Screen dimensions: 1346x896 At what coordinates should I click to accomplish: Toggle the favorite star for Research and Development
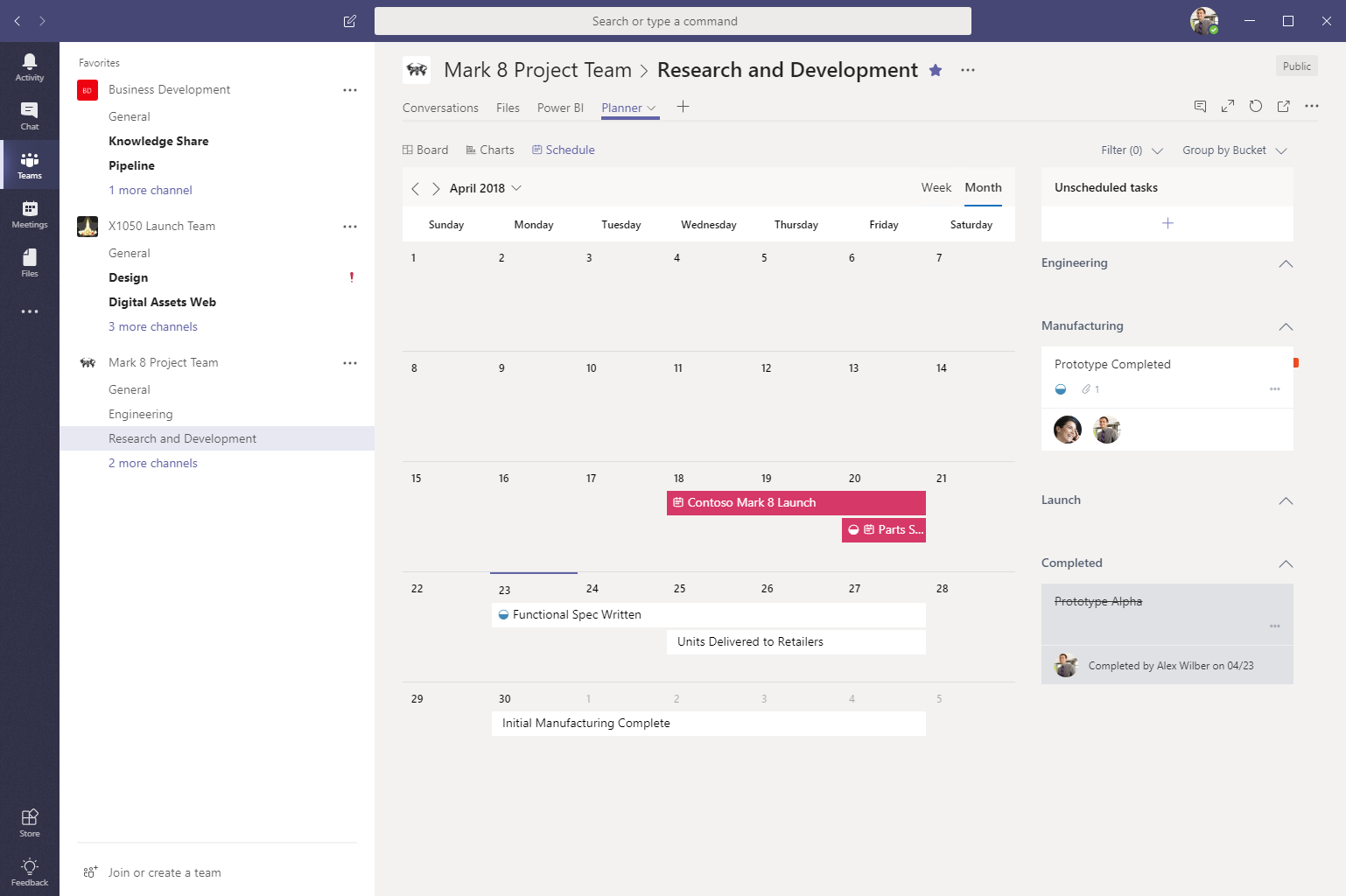click(935, 70)
